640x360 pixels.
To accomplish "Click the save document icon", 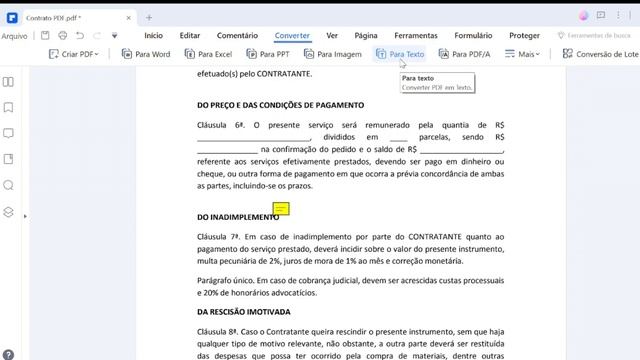I will [45, 36].
